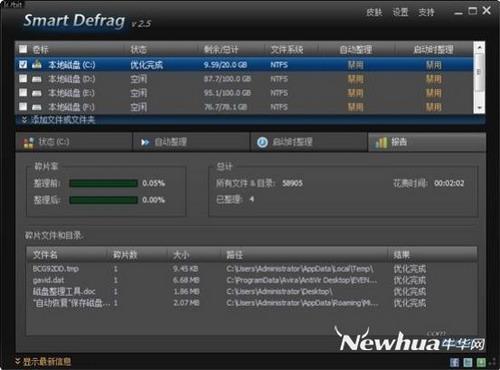Select the file row 磁盘整理工具.doc
500x370 pixels.
pyautogui.click(x=252, y=291)
